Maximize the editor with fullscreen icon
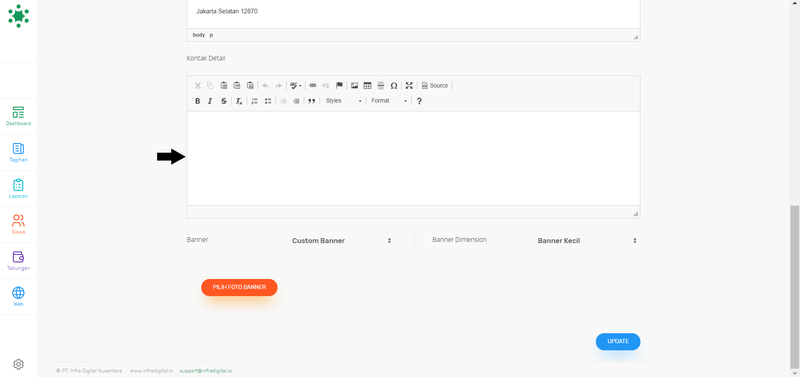800x377 pixels. (409, 86)
